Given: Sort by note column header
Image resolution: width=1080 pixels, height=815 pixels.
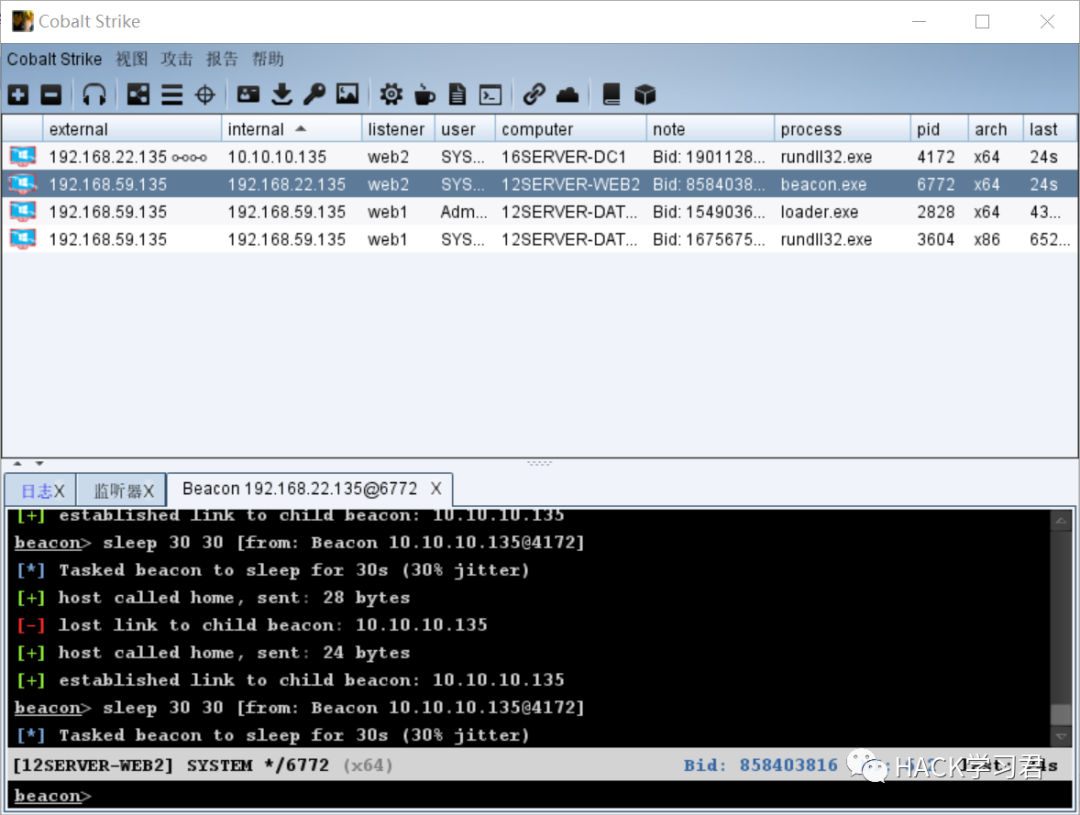Looking at the screenshot, I should (711, 130).
